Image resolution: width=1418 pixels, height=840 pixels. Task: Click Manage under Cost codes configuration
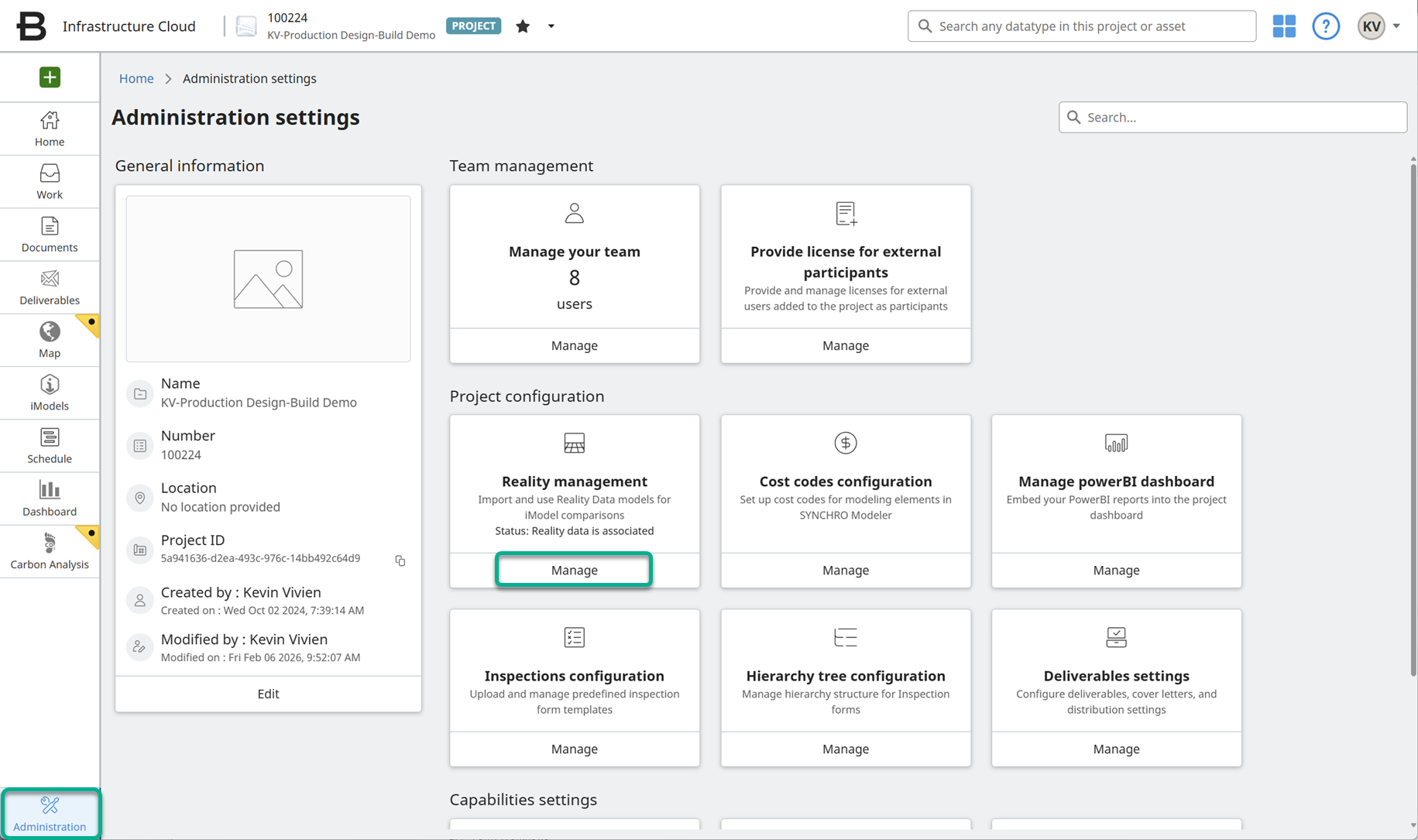pos(845,570)
